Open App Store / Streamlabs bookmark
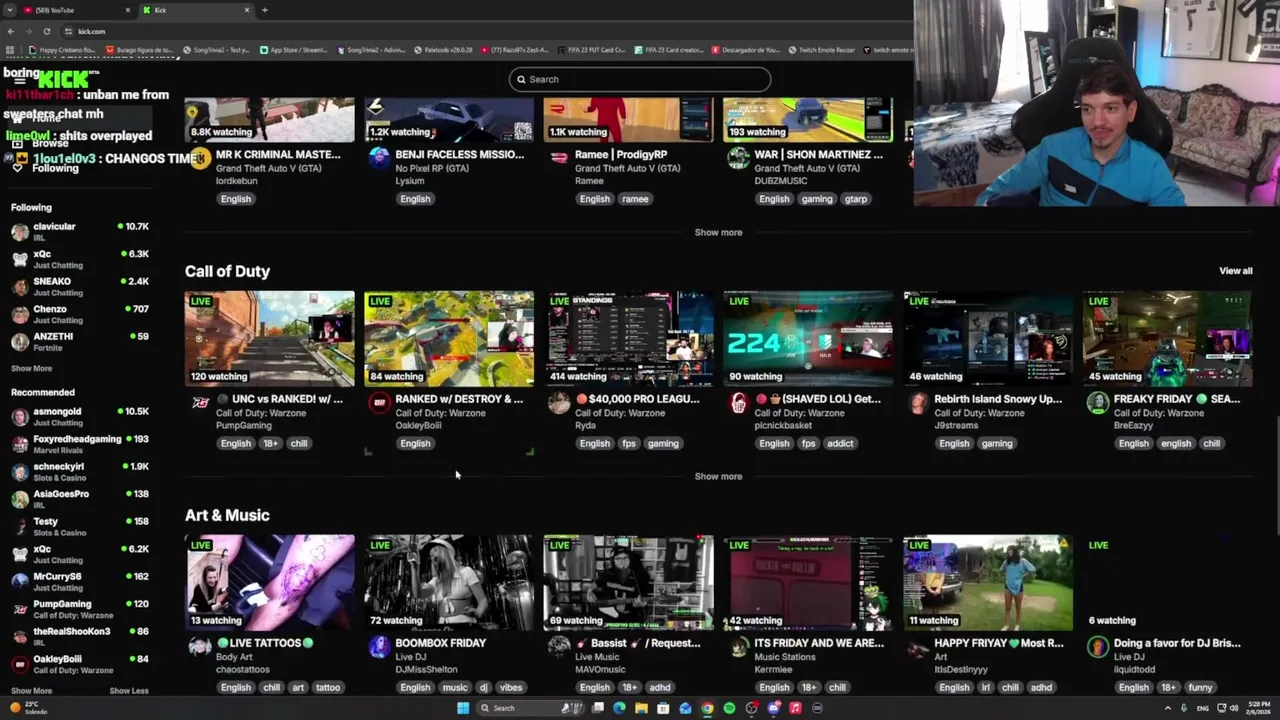This screenshot has height=720, width=1280. click(293, 49)
